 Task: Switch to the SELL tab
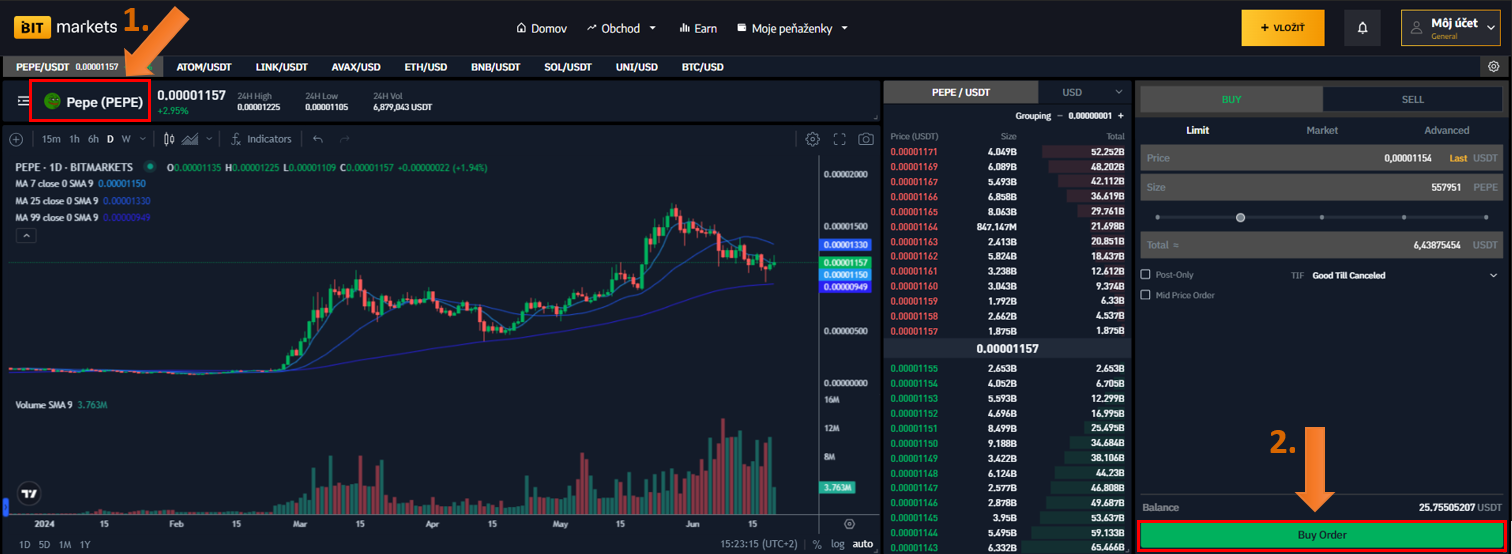pos(1412,99)
